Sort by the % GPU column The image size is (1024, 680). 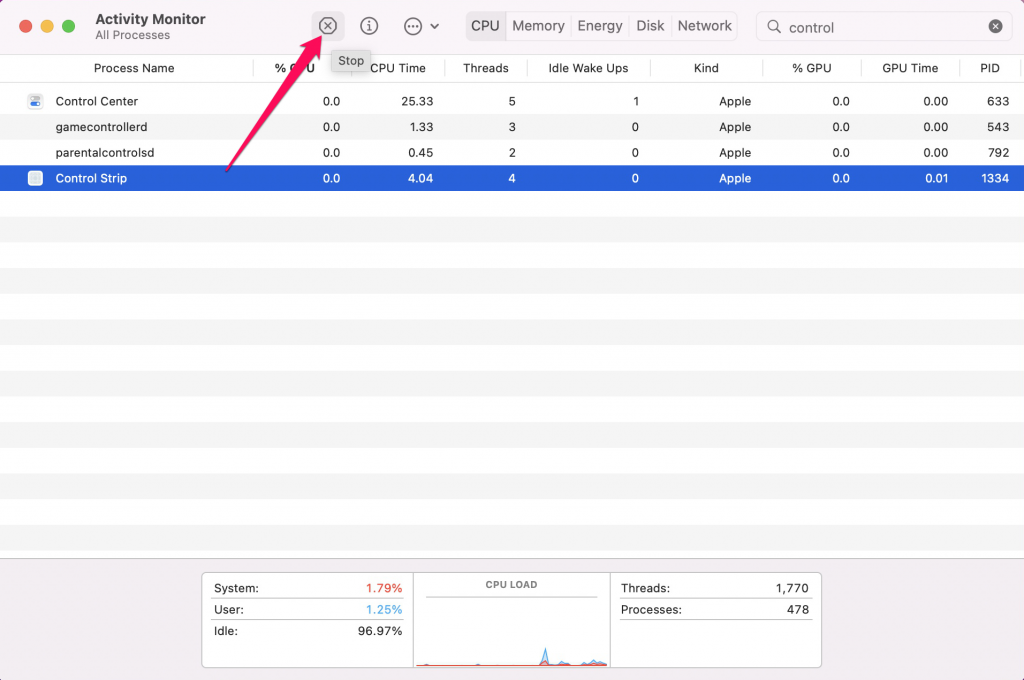(812, 68)
